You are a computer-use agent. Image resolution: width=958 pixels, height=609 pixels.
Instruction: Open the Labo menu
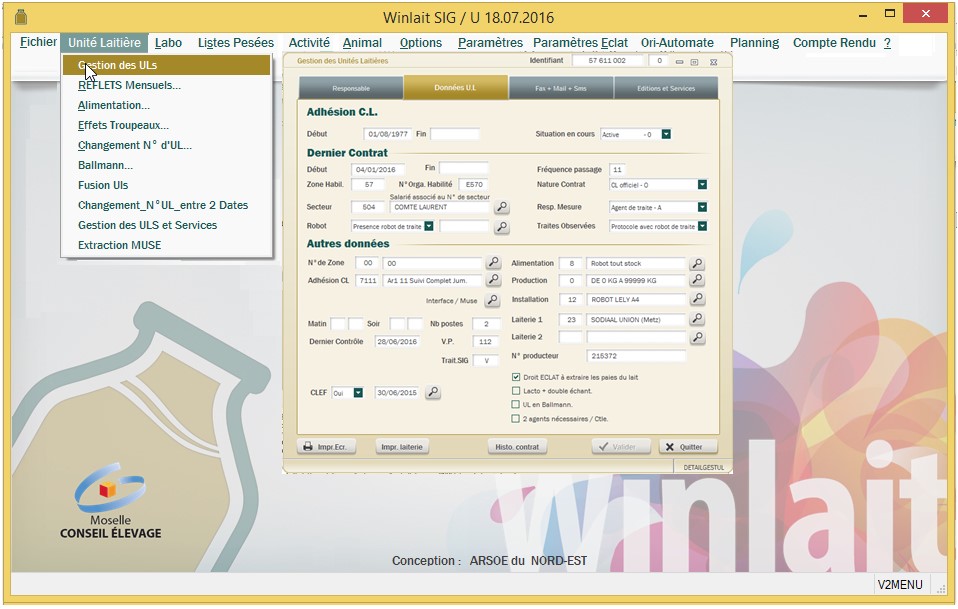point(168,43)
